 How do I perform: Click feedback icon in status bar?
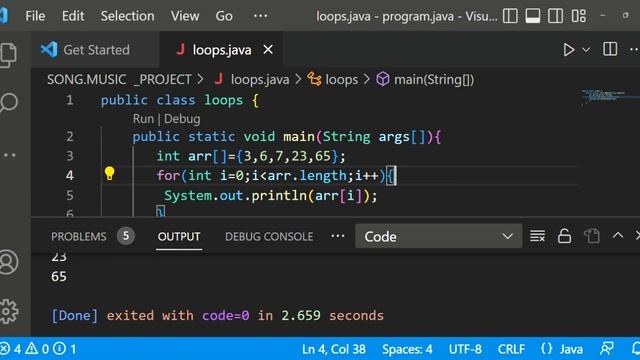(607, 349)
